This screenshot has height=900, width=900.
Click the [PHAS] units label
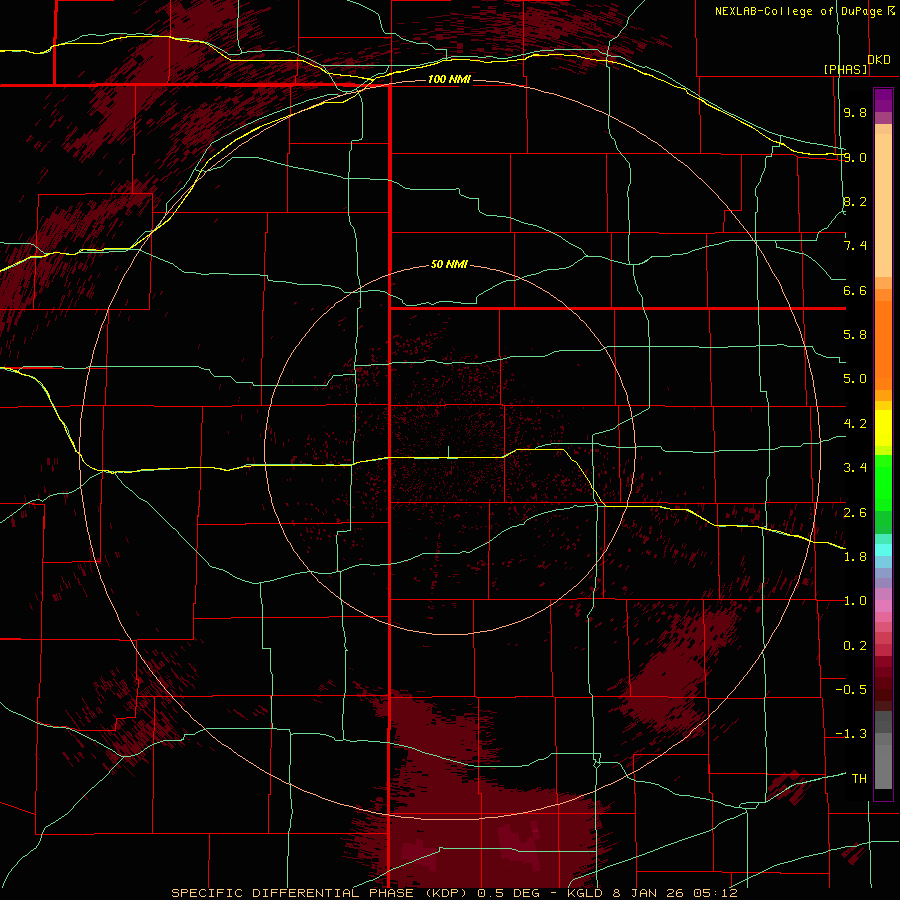tap(846, 69)
